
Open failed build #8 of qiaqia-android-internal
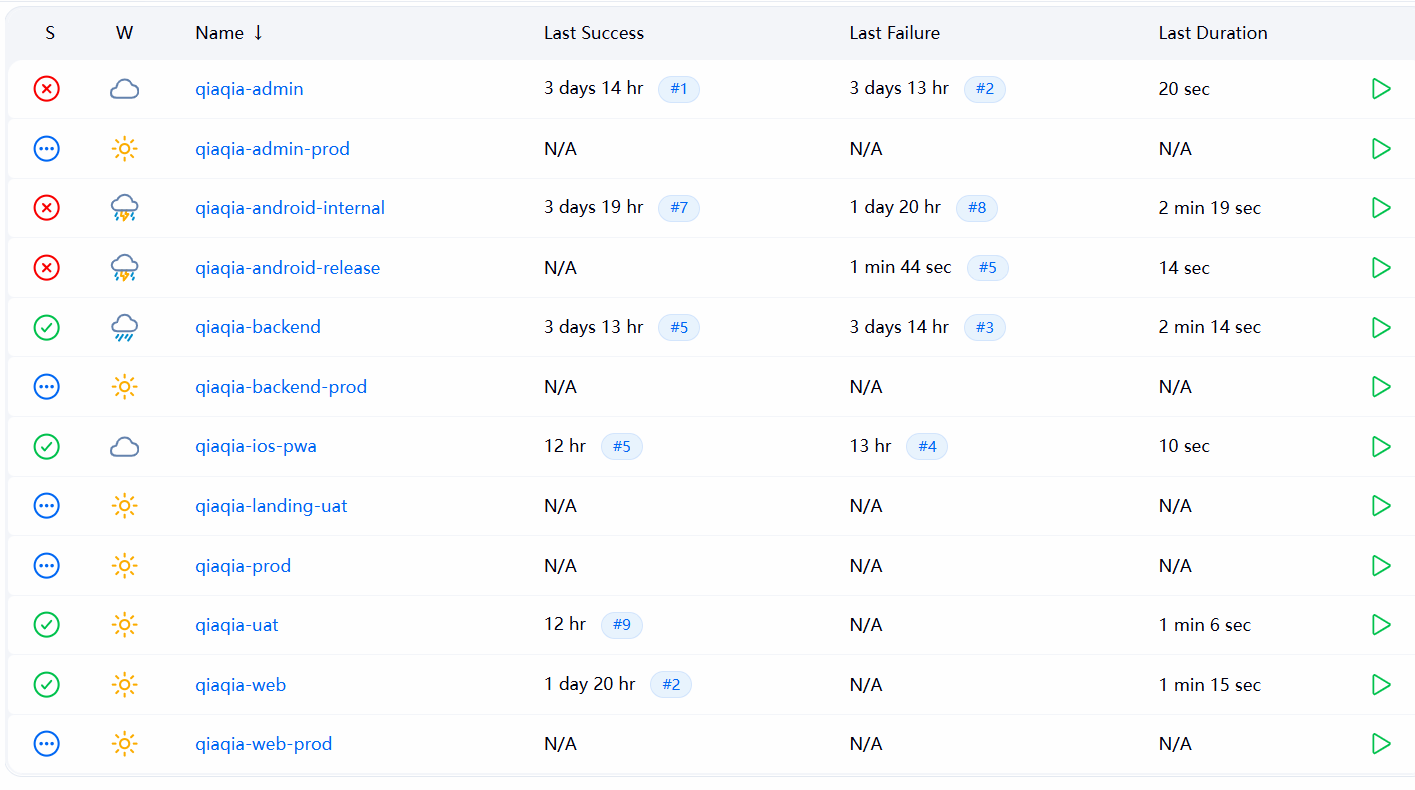point(977,208)
